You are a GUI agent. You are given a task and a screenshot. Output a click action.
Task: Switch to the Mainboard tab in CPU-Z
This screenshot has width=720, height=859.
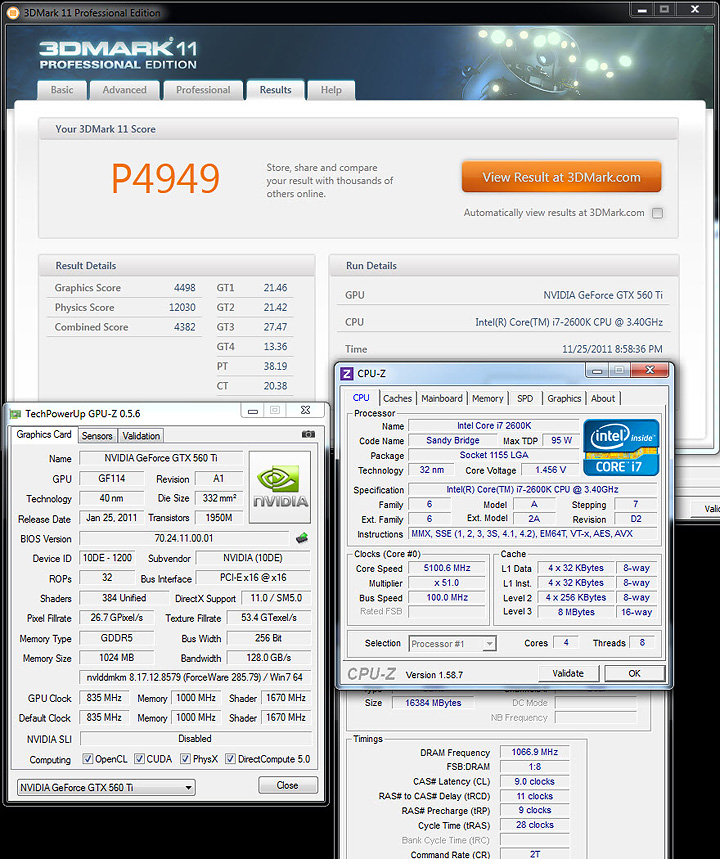[442, 398]
